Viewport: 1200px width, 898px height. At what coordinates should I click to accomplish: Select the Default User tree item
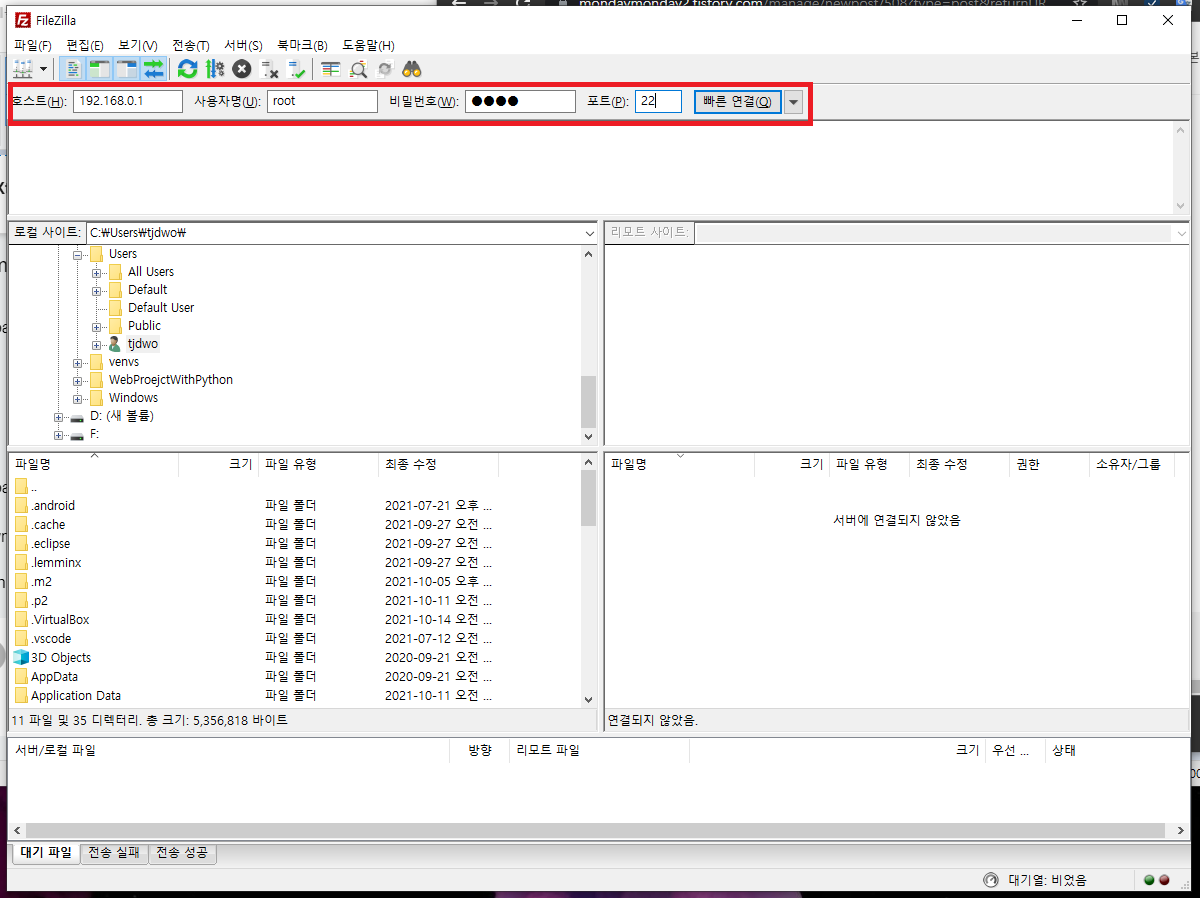coord(161,308)
